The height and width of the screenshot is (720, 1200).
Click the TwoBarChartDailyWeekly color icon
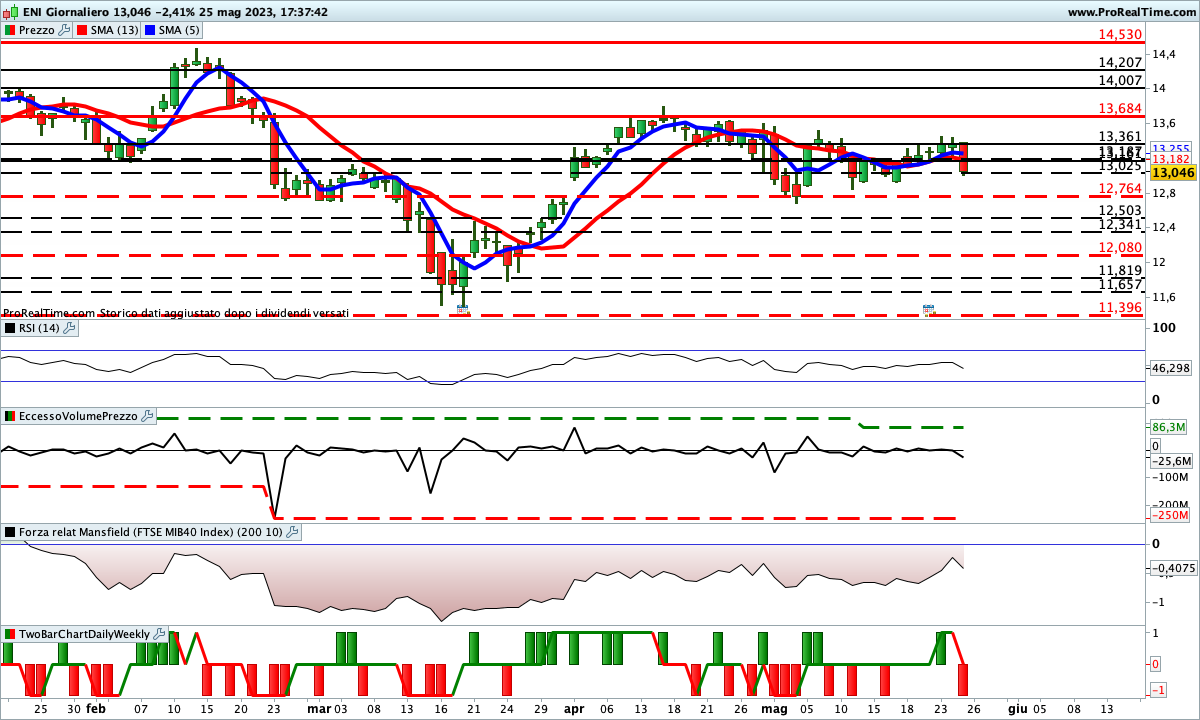(x=10, y=634)
